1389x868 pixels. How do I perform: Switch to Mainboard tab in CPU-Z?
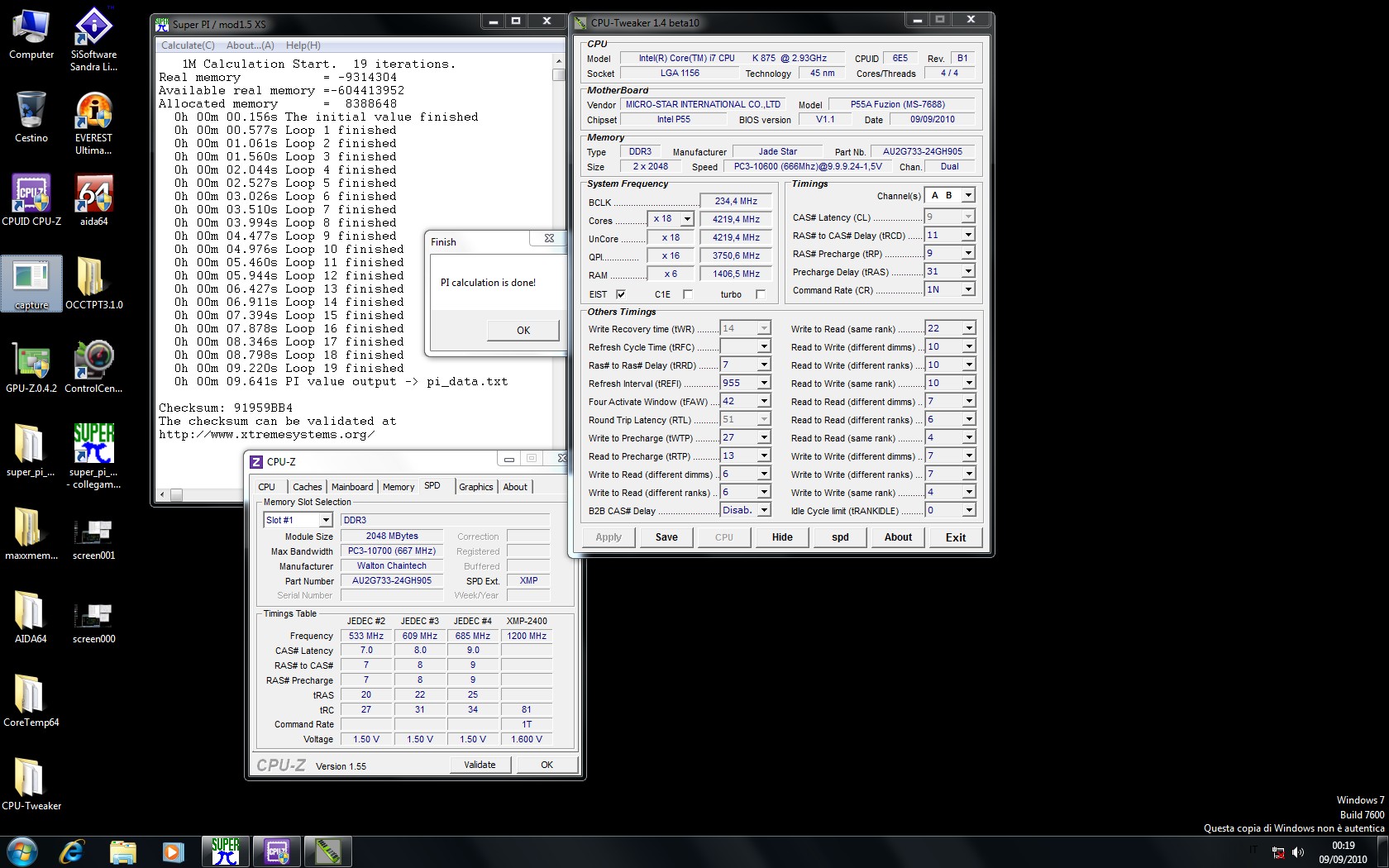pos(352,487)
